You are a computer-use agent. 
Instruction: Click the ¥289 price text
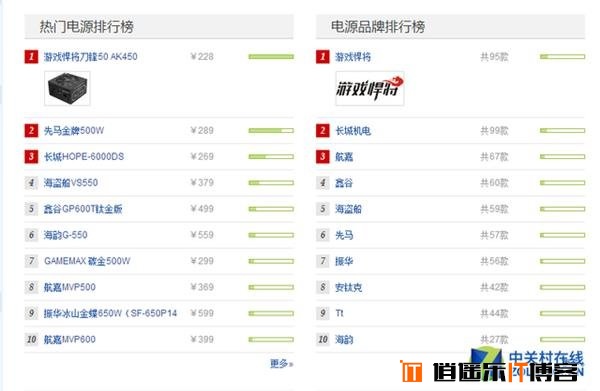[202, 130]
